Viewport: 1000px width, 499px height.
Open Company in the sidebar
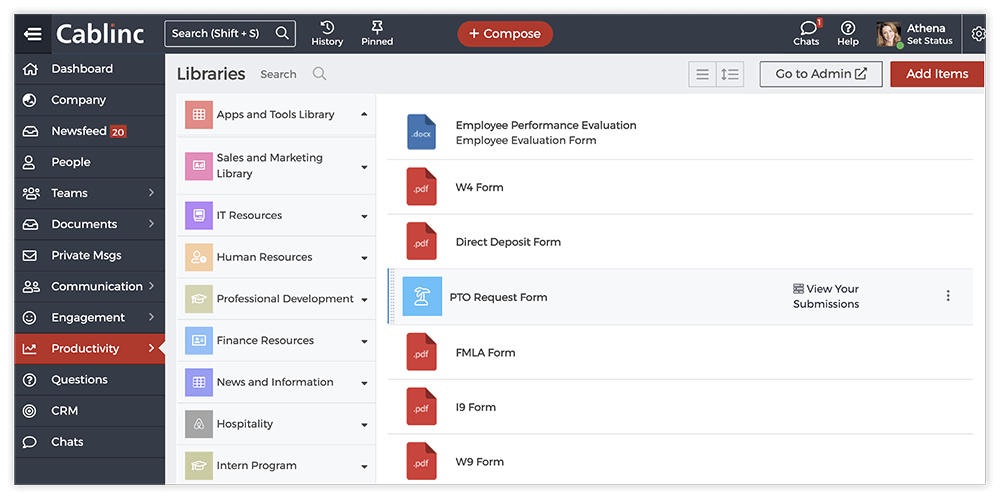89,100
